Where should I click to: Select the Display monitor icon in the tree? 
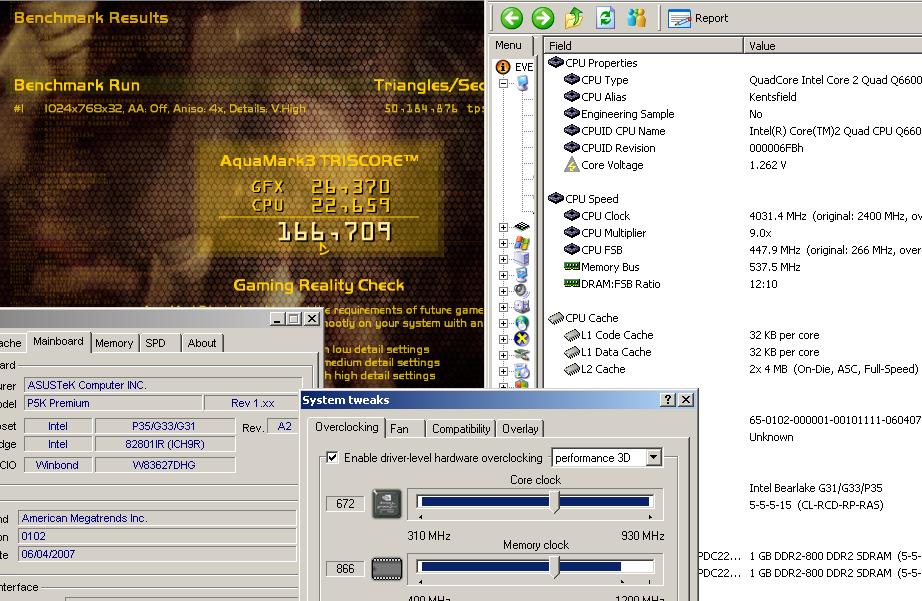coord(522,275)
